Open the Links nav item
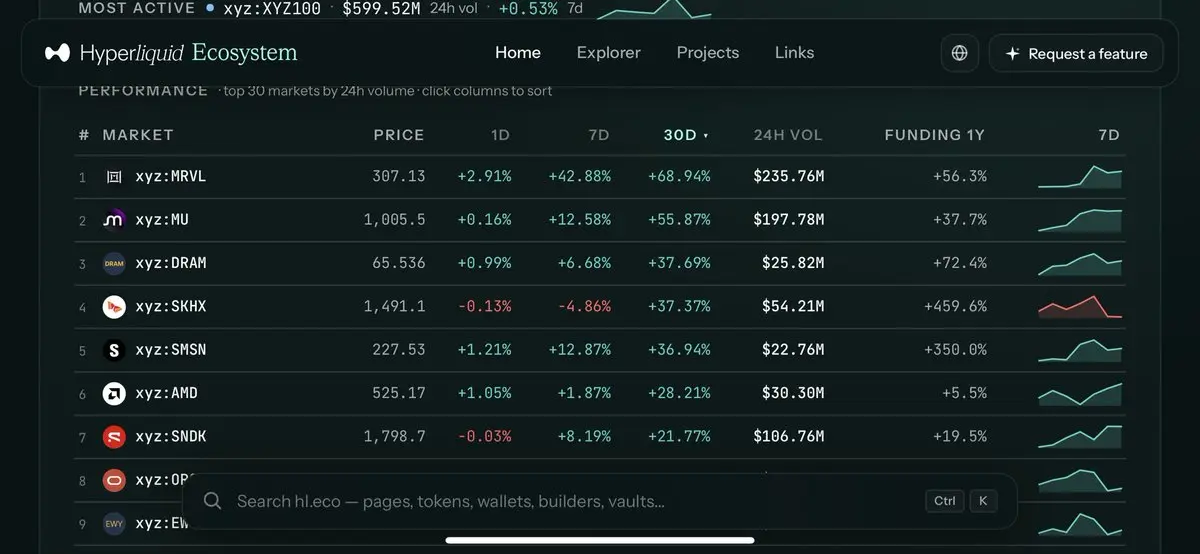This screenshot has height=554, width=1200. (x=794, y=53)
